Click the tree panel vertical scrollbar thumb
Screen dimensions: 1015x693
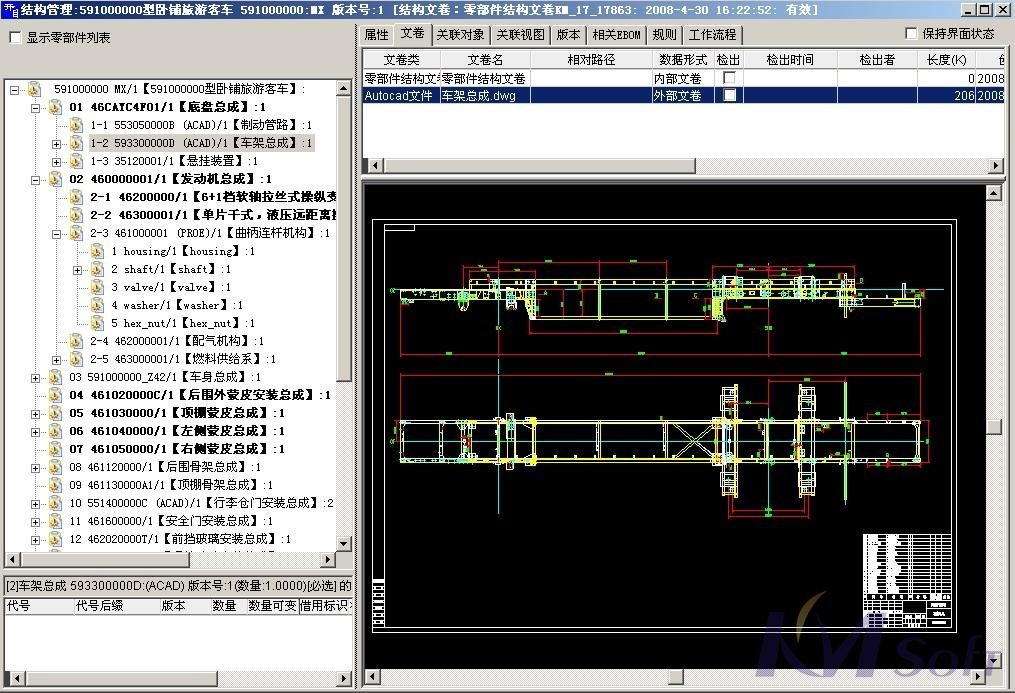pyautogui.click(x=344, y=239)
